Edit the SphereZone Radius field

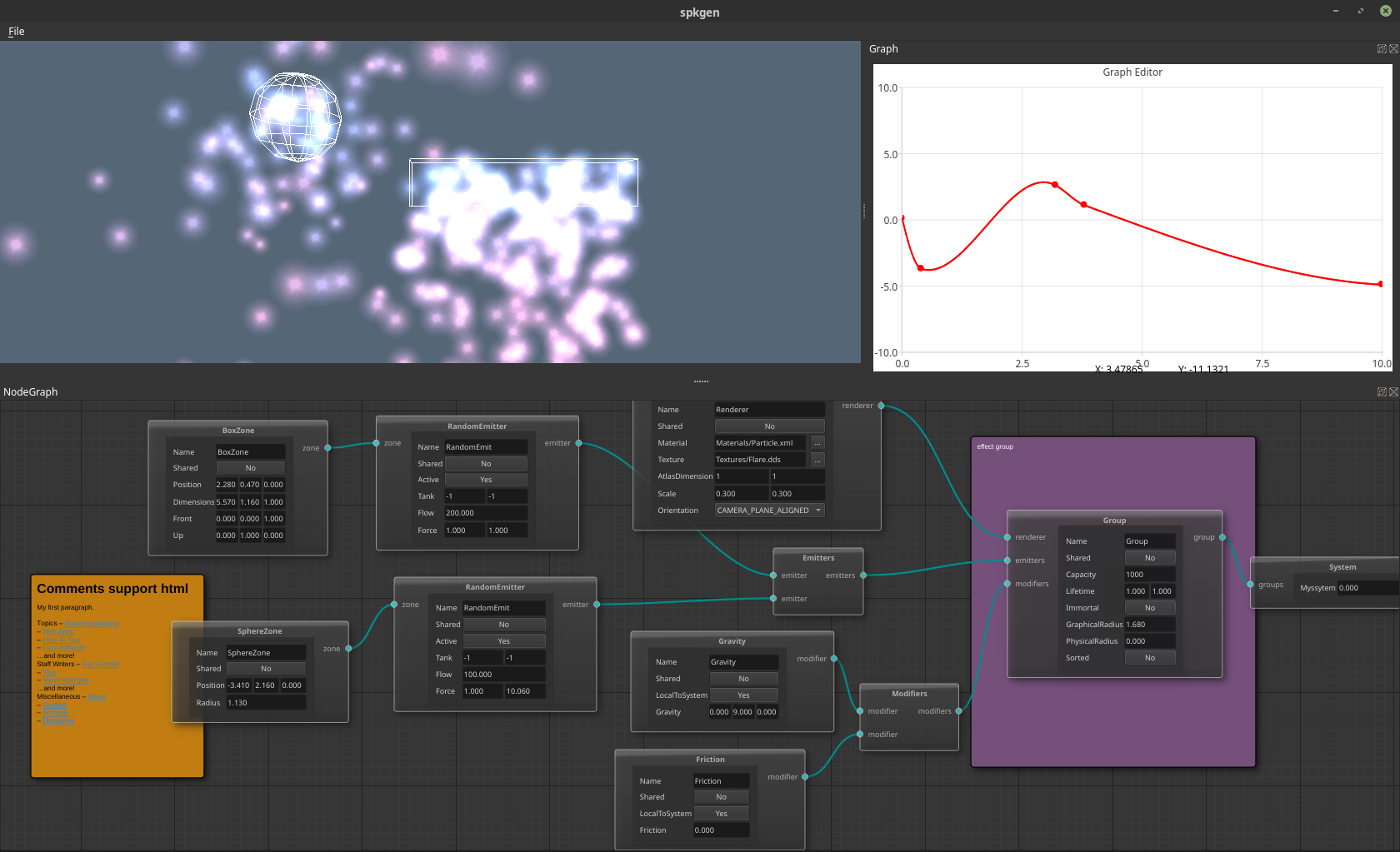[266, 703]
